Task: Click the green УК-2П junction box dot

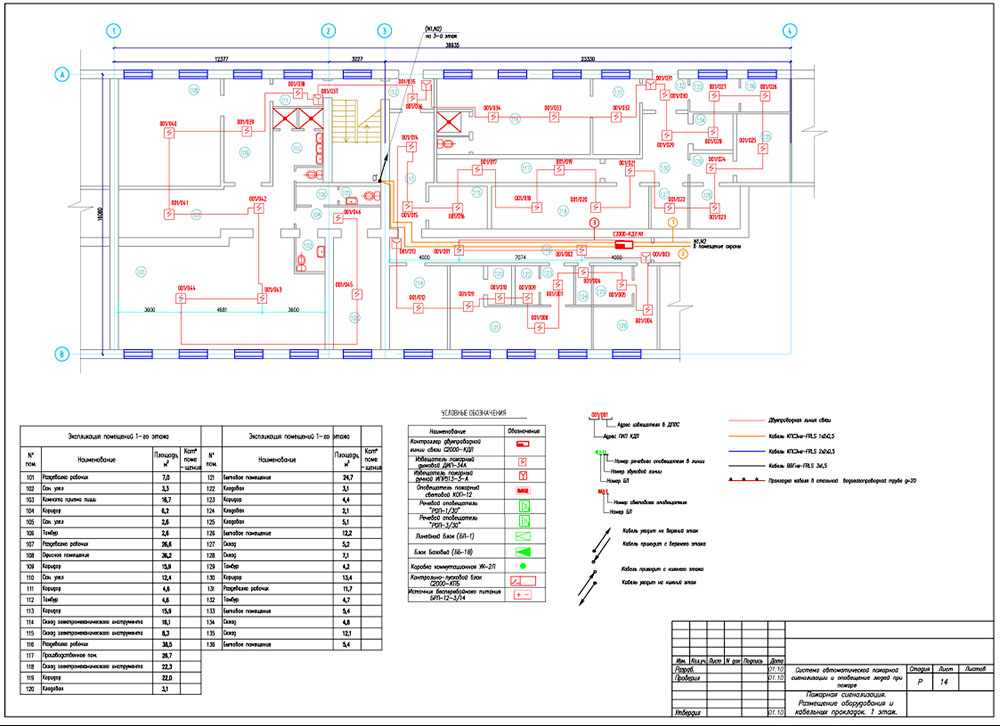Action: [521, 566]
